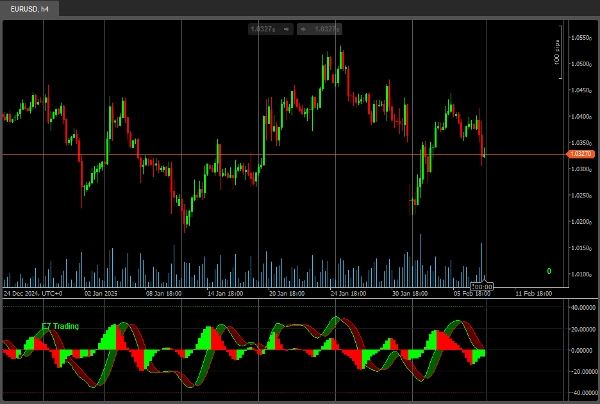The height and width of the screenshot is (404, 600).
Task: Click the 1.0450 price axis label
Action: tap(581, 90)
